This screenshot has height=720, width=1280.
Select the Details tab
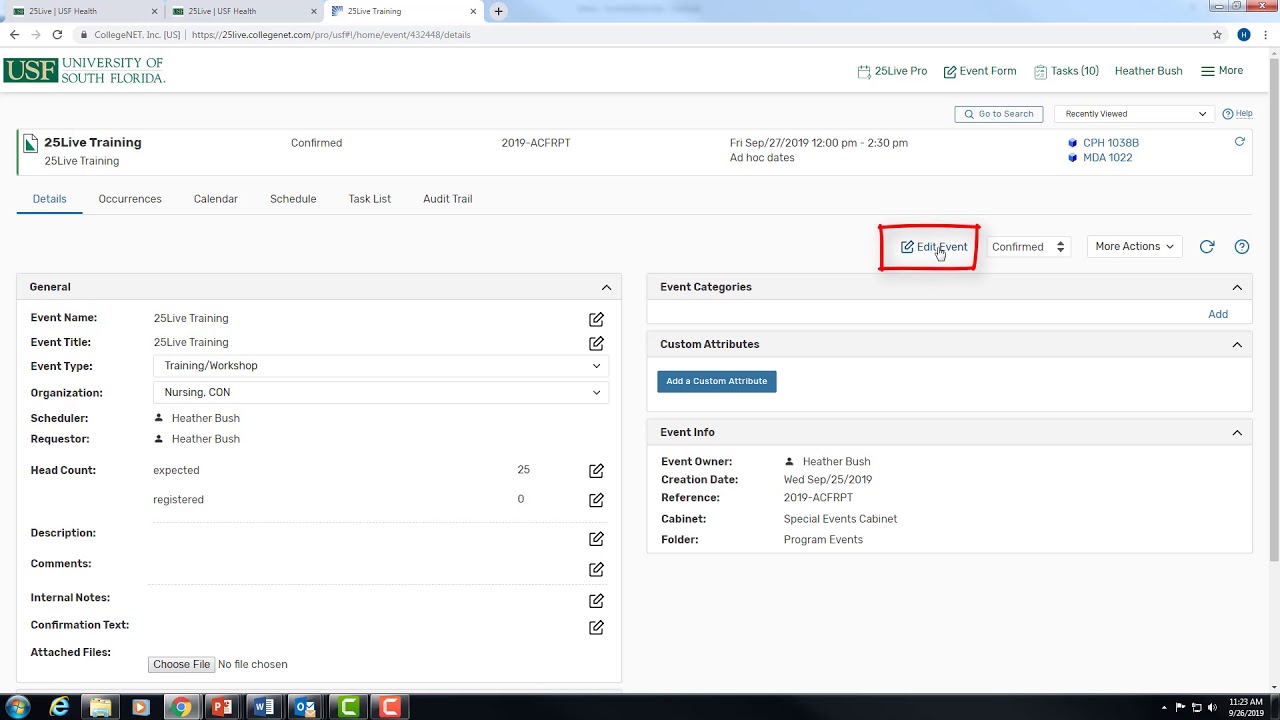click(x=49, y=199)
